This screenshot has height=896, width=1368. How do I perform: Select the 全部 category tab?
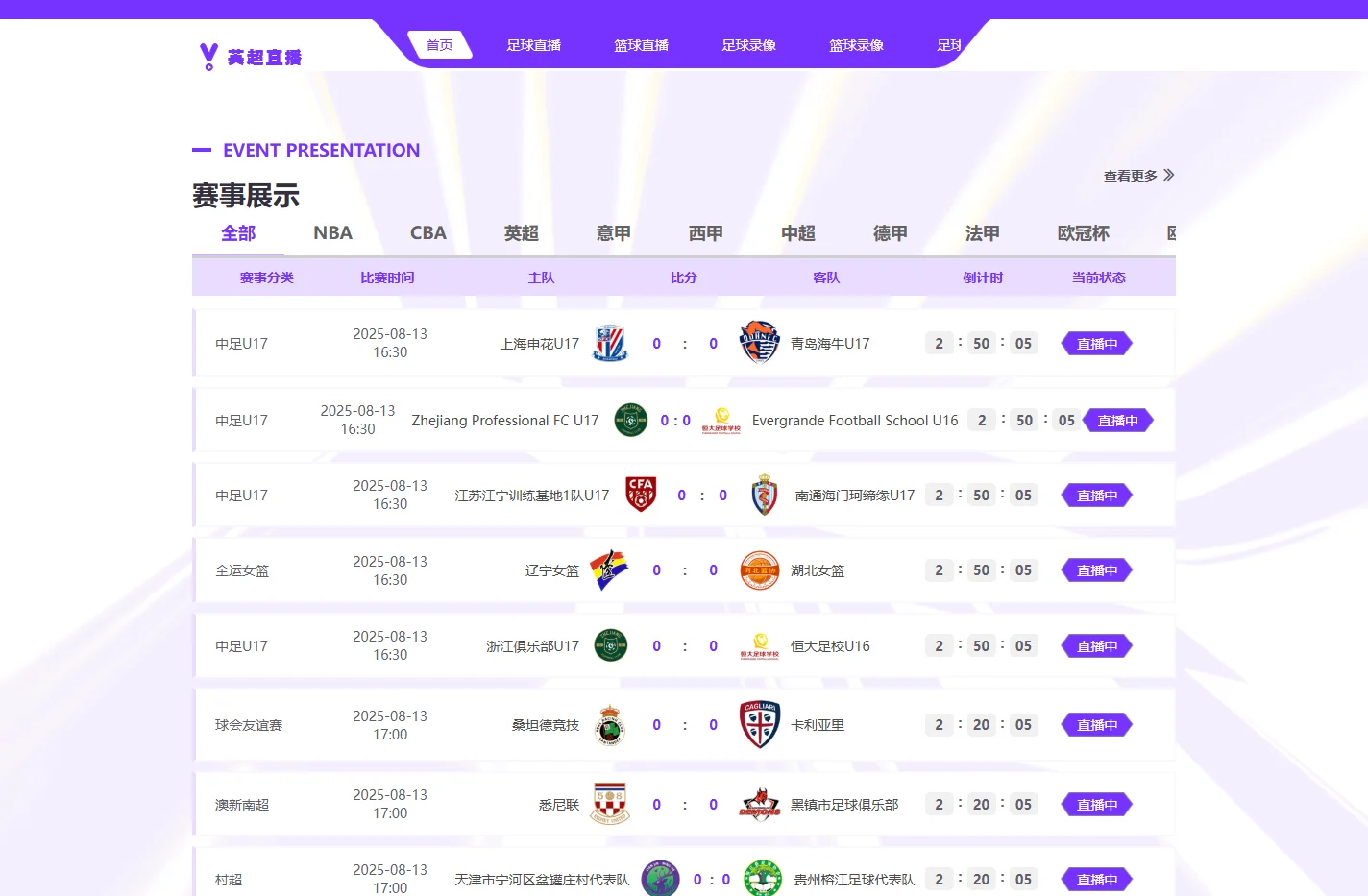pos(238,233)
